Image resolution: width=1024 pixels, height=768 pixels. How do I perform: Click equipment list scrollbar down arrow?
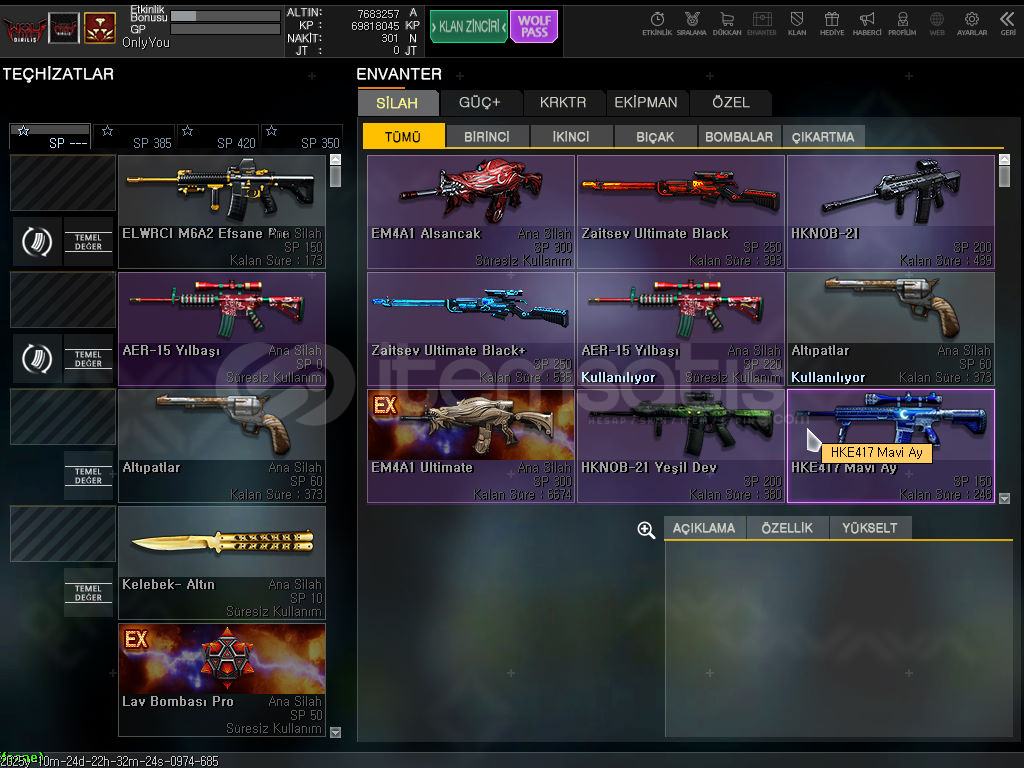336,732
